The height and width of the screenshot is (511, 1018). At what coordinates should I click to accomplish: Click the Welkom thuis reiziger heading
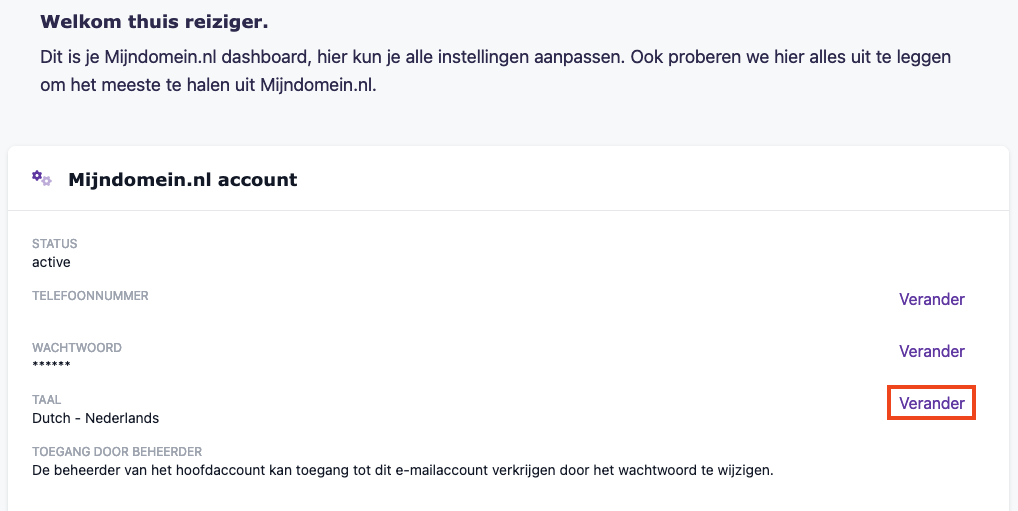pos(155,21)
